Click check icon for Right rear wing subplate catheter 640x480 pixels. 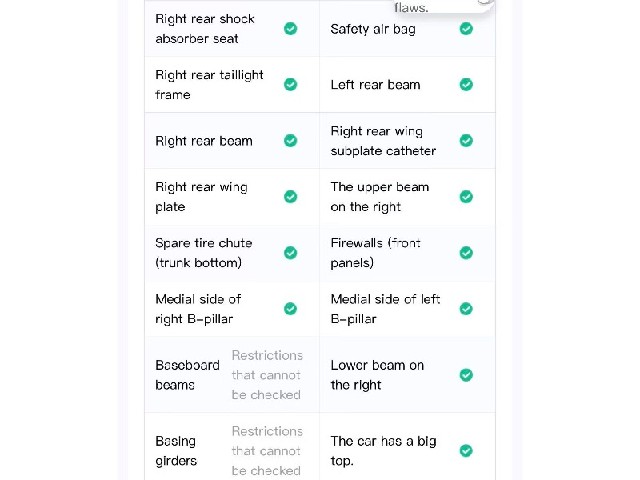click(466, 140)
